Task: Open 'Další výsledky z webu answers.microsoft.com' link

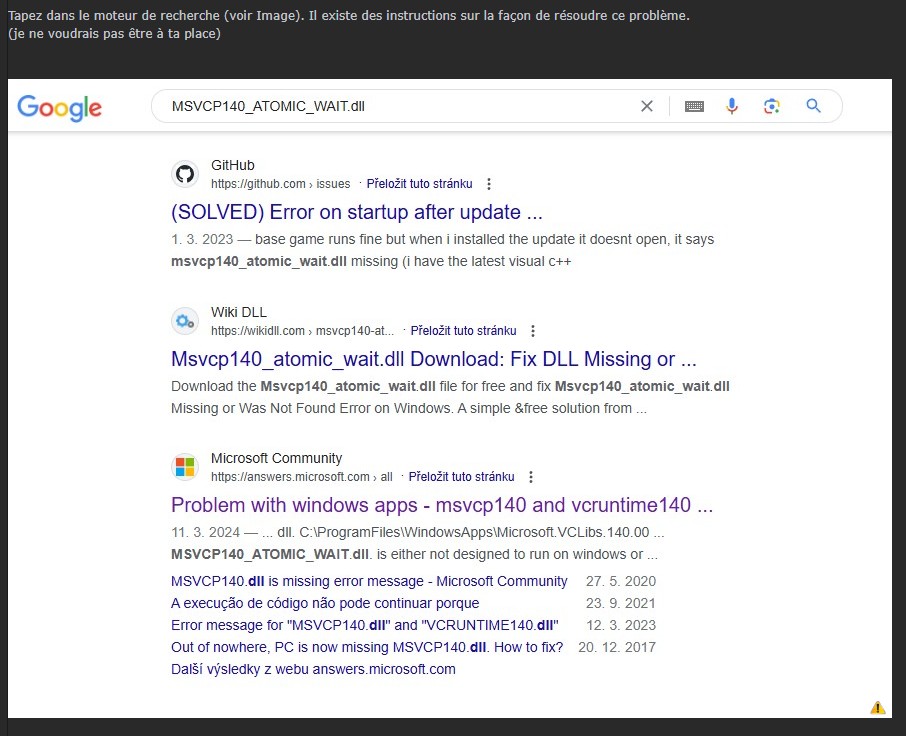Action: pos(313,669)
